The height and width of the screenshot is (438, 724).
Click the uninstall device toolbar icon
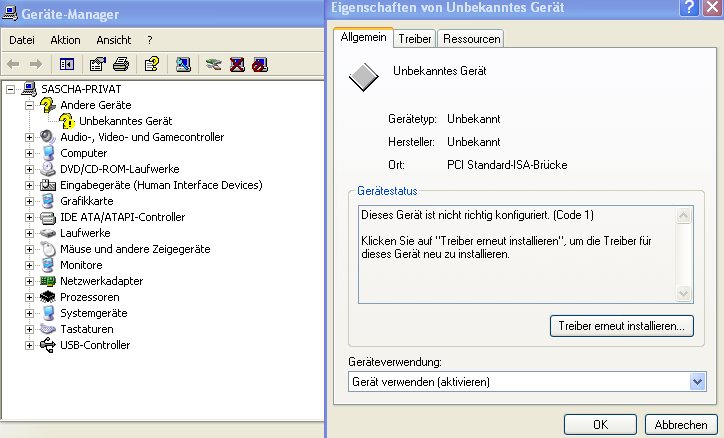[x=237, y=65]
